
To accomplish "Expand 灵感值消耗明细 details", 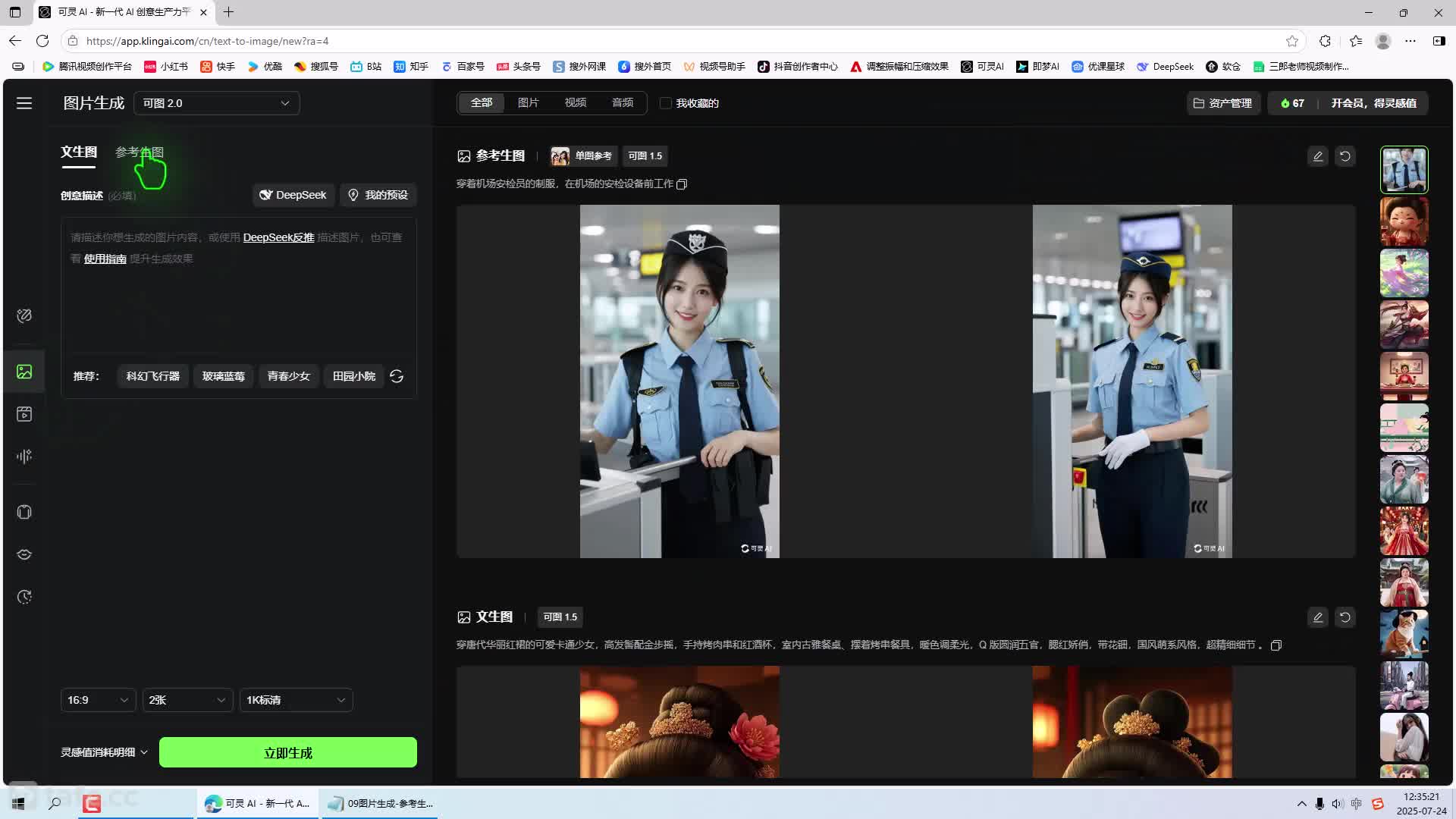I will [105, 752].
